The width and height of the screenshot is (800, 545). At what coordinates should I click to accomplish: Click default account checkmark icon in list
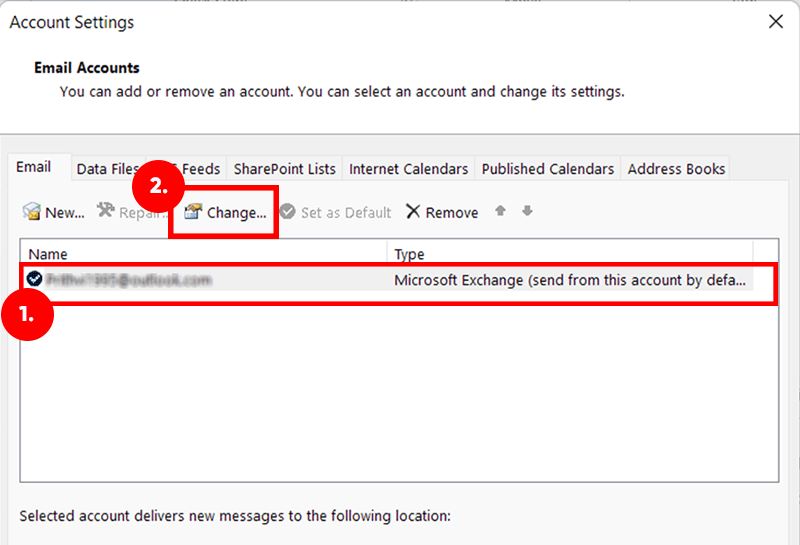point(36,280)
